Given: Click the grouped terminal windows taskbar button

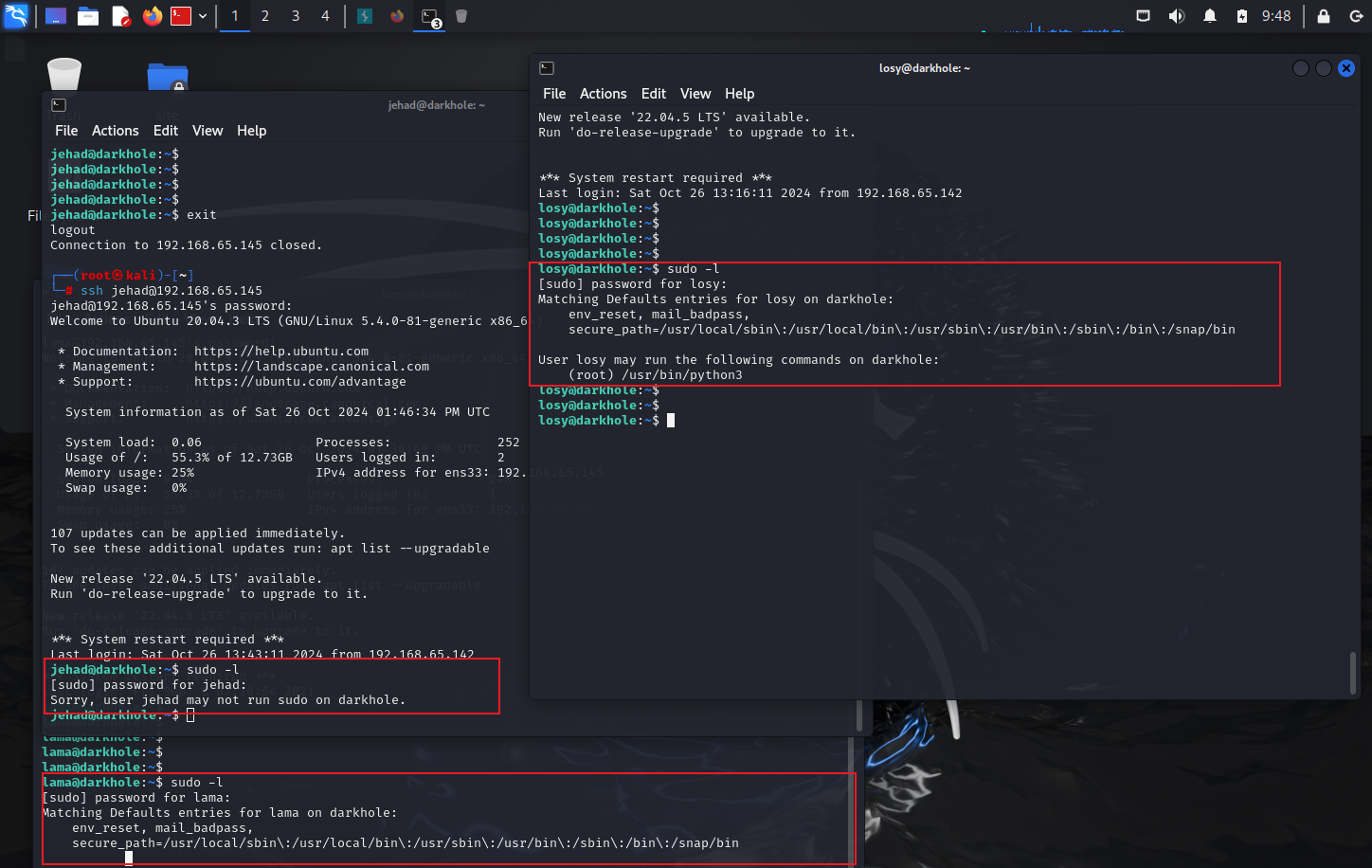Looking at the screenshot, I should pos(430,17).
